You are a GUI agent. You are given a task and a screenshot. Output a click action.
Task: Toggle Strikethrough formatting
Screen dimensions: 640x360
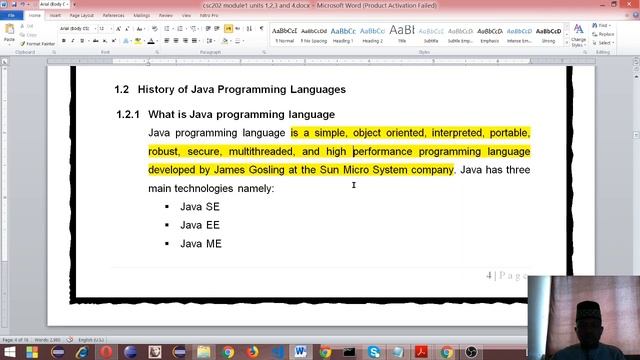[95, 41]
